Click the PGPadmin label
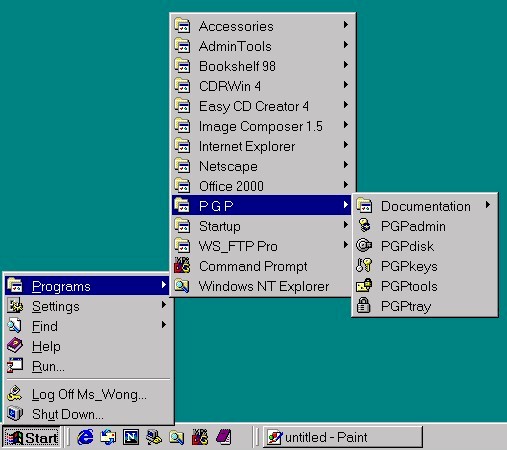This screenshot has width=507, height=450. pos(413,226)
